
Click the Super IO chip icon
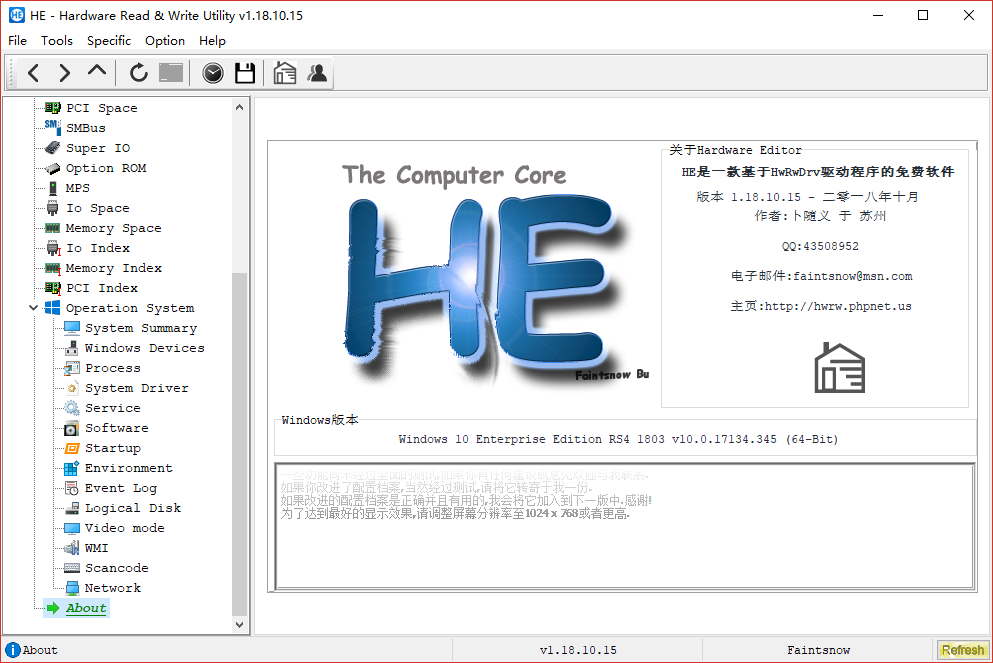(x=53, y=148)
